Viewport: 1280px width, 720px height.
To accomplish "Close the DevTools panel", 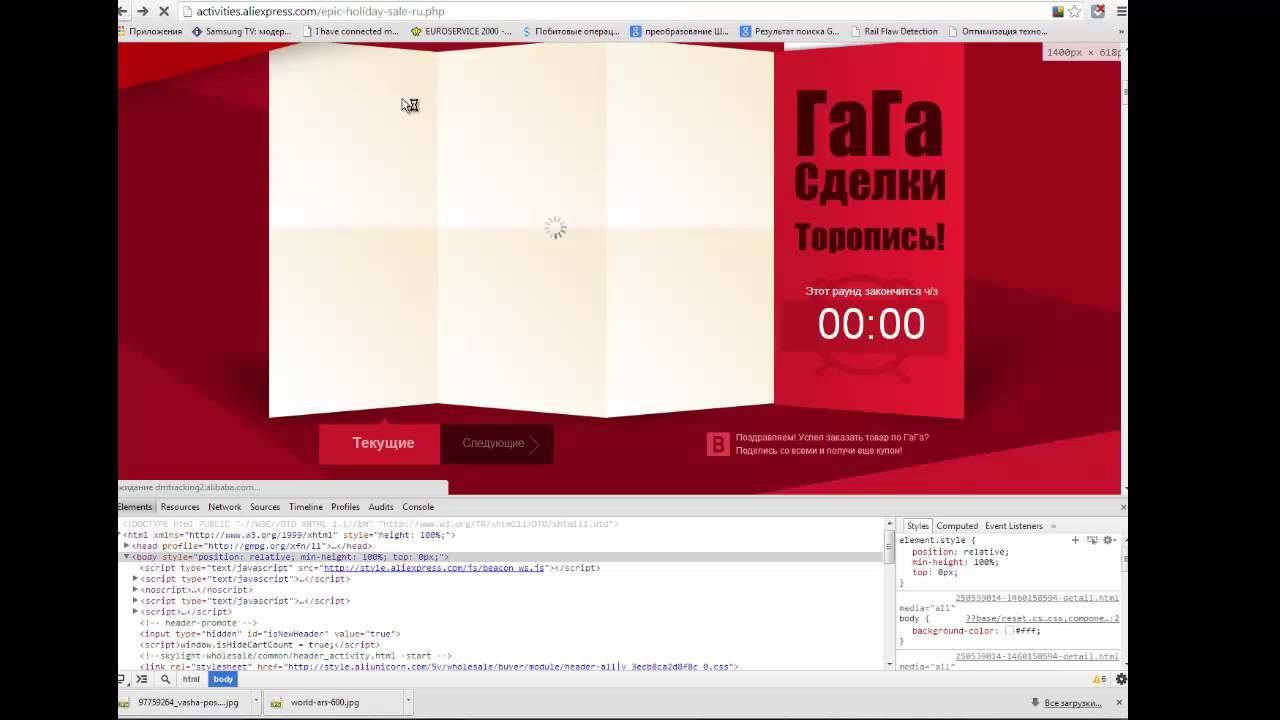I will (x=1122, y=507).
